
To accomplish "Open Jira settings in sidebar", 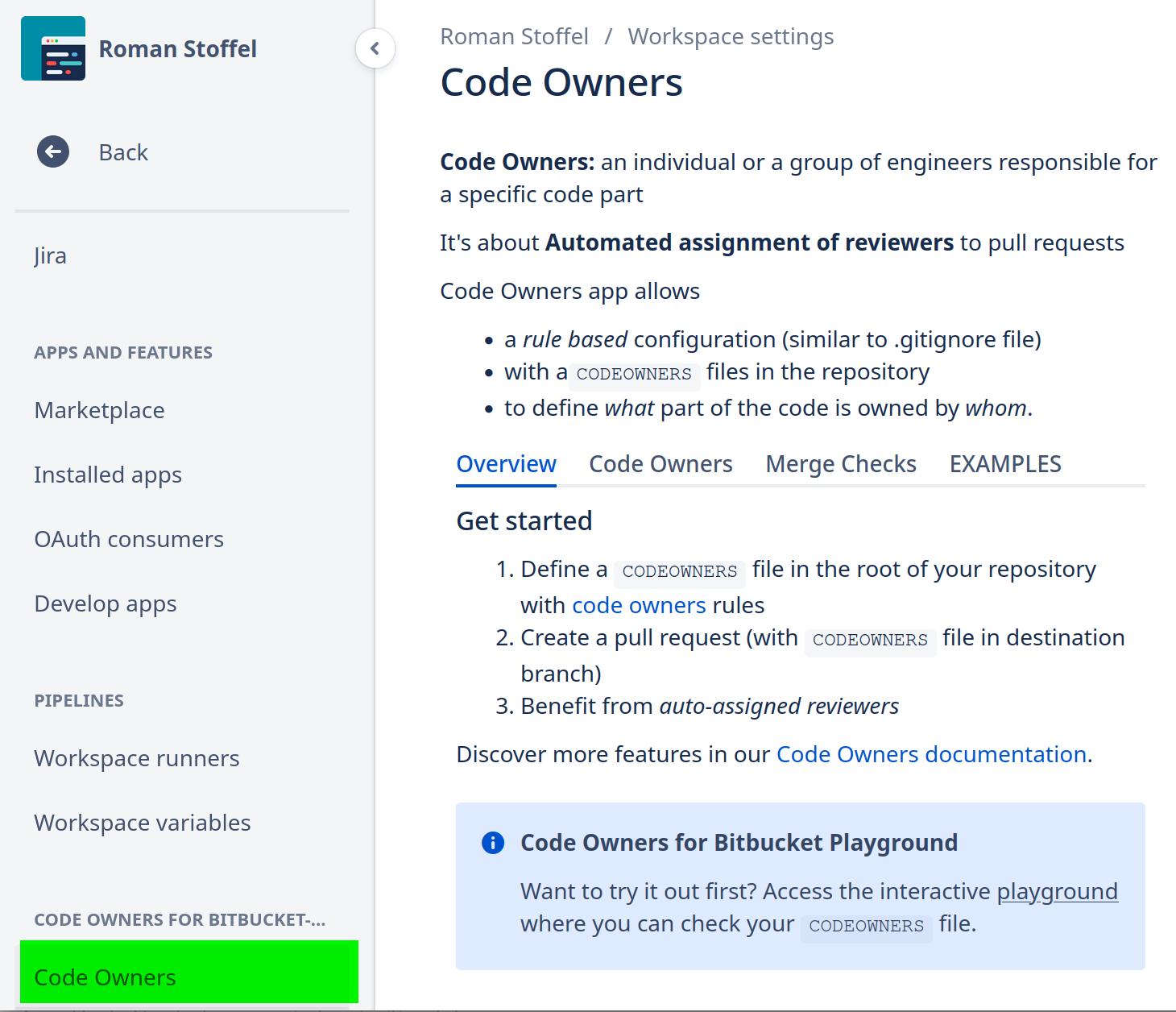I will coord(50,255).
